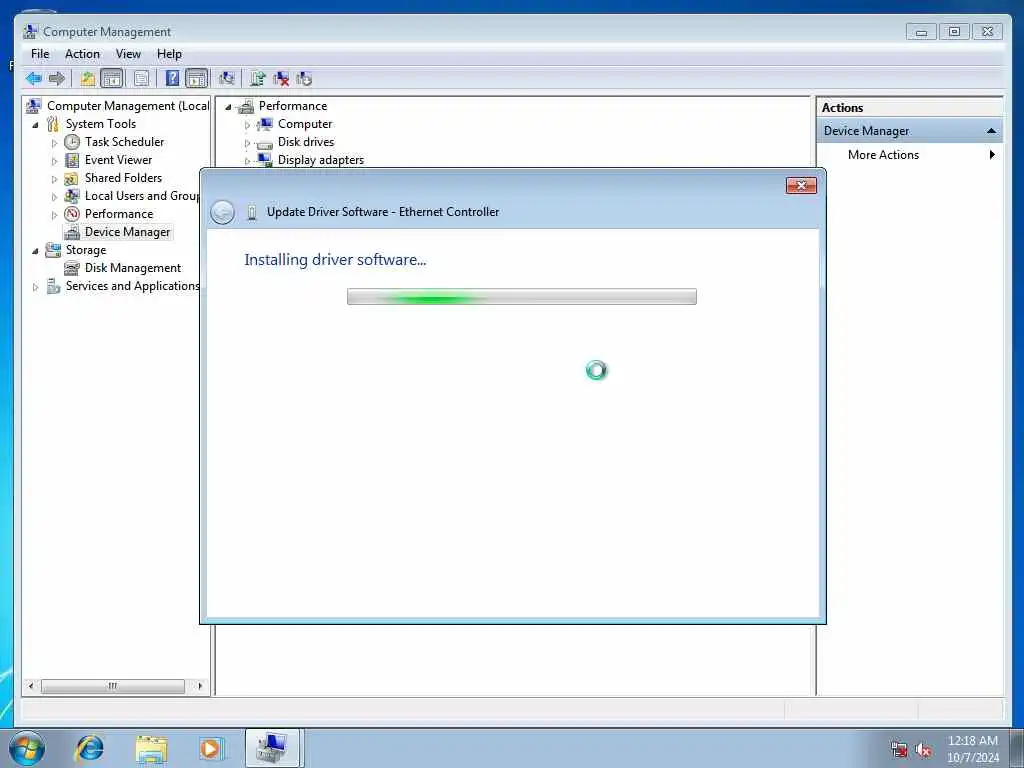This screenshot has width=1024, height=768.
Task: Toggle the Show/Hide Console Tree button
Action: (112, 79)
